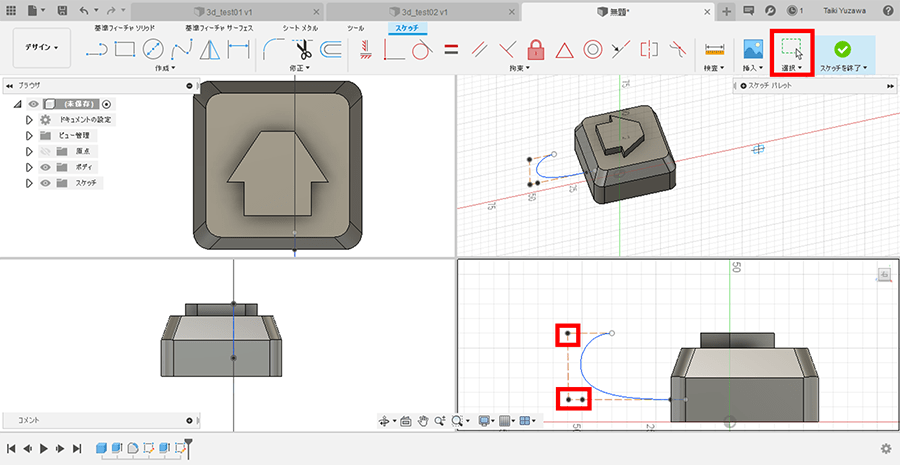Activate the Spline sketch tool

(x=181, y=48)
